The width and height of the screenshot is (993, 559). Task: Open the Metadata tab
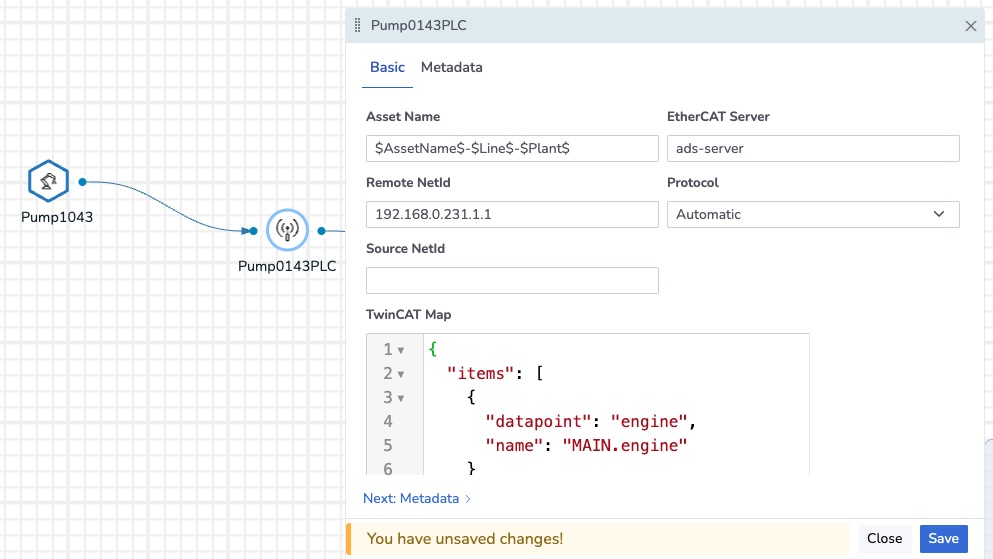451,68
